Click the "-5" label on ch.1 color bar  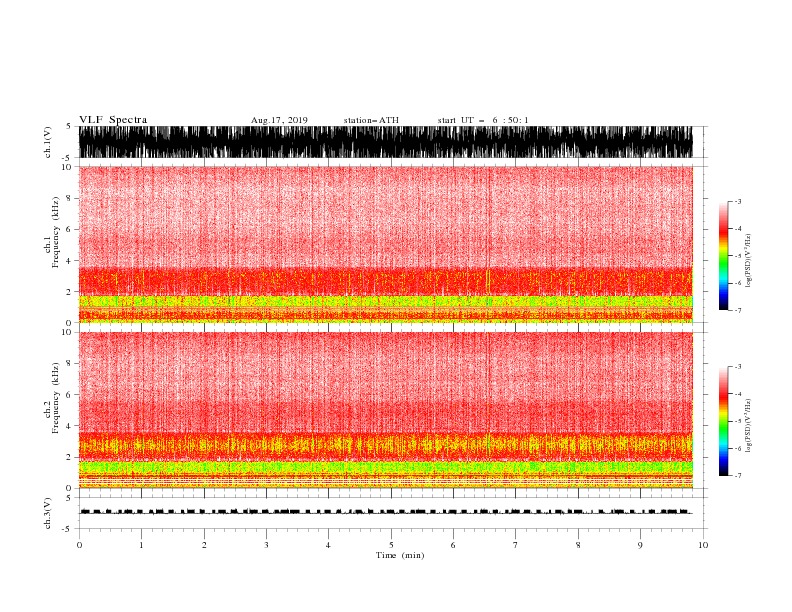(x=737, y=256)
